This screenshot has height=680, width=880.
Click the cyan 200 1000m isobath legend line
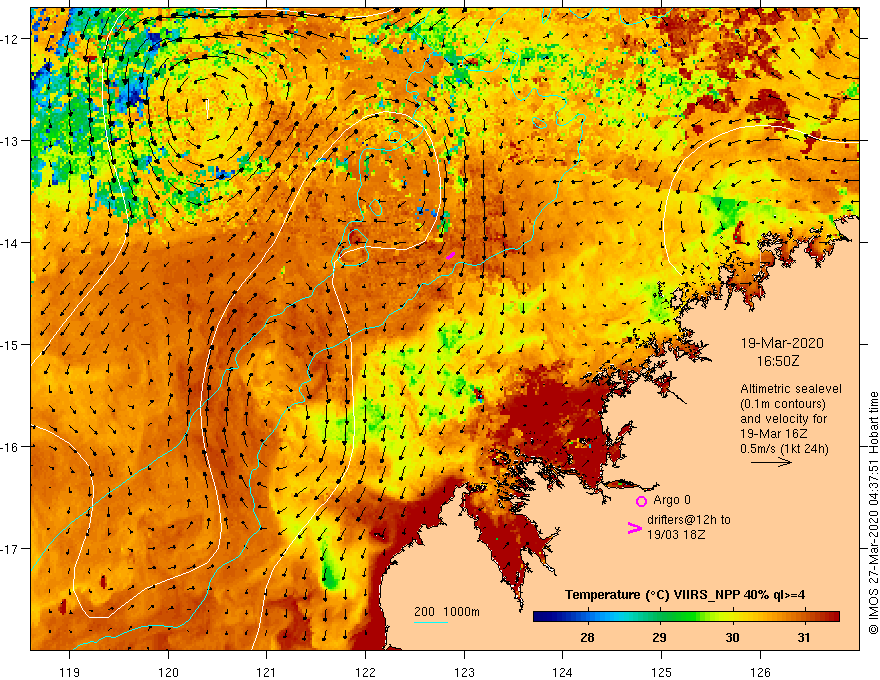431,622
